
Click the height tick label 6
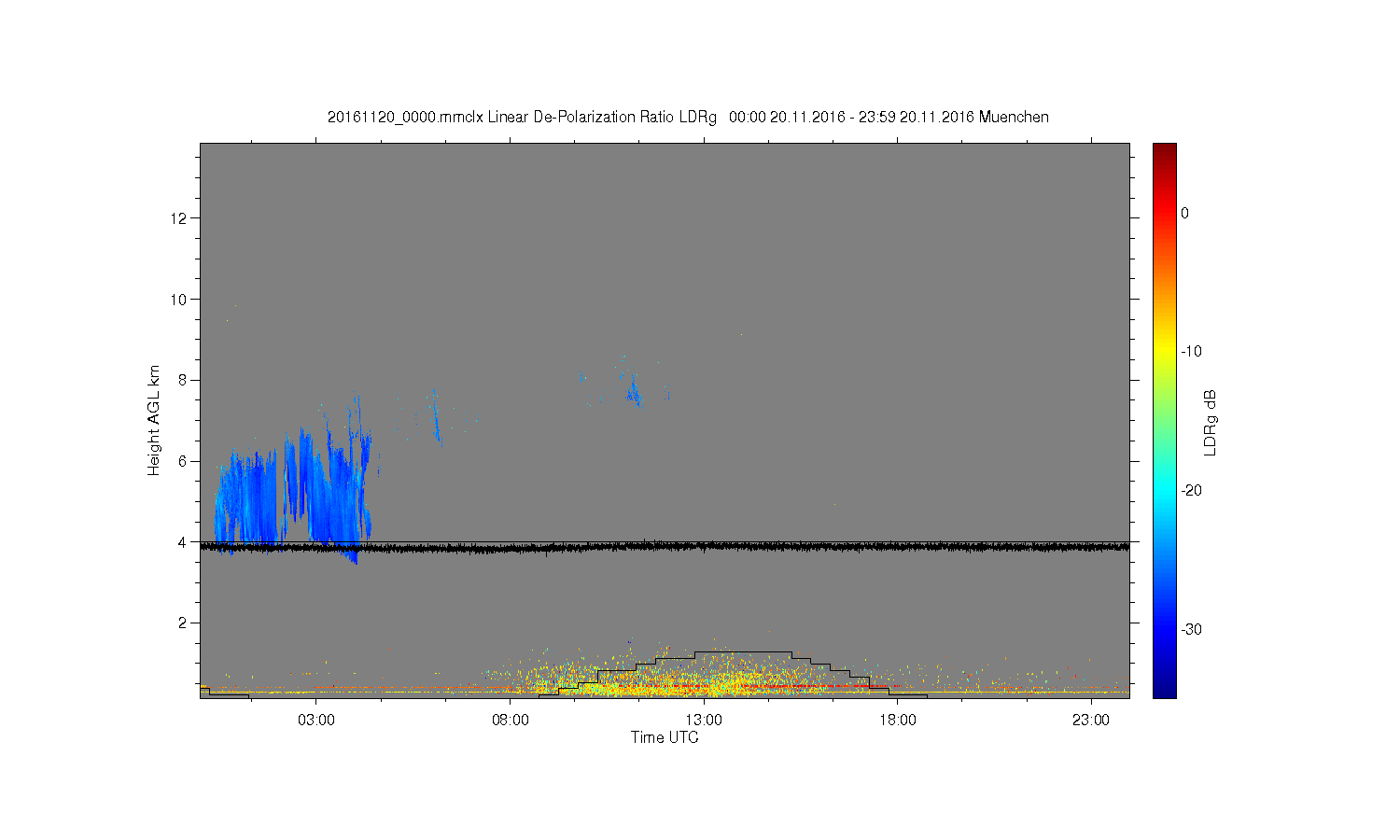click(184, 461)
